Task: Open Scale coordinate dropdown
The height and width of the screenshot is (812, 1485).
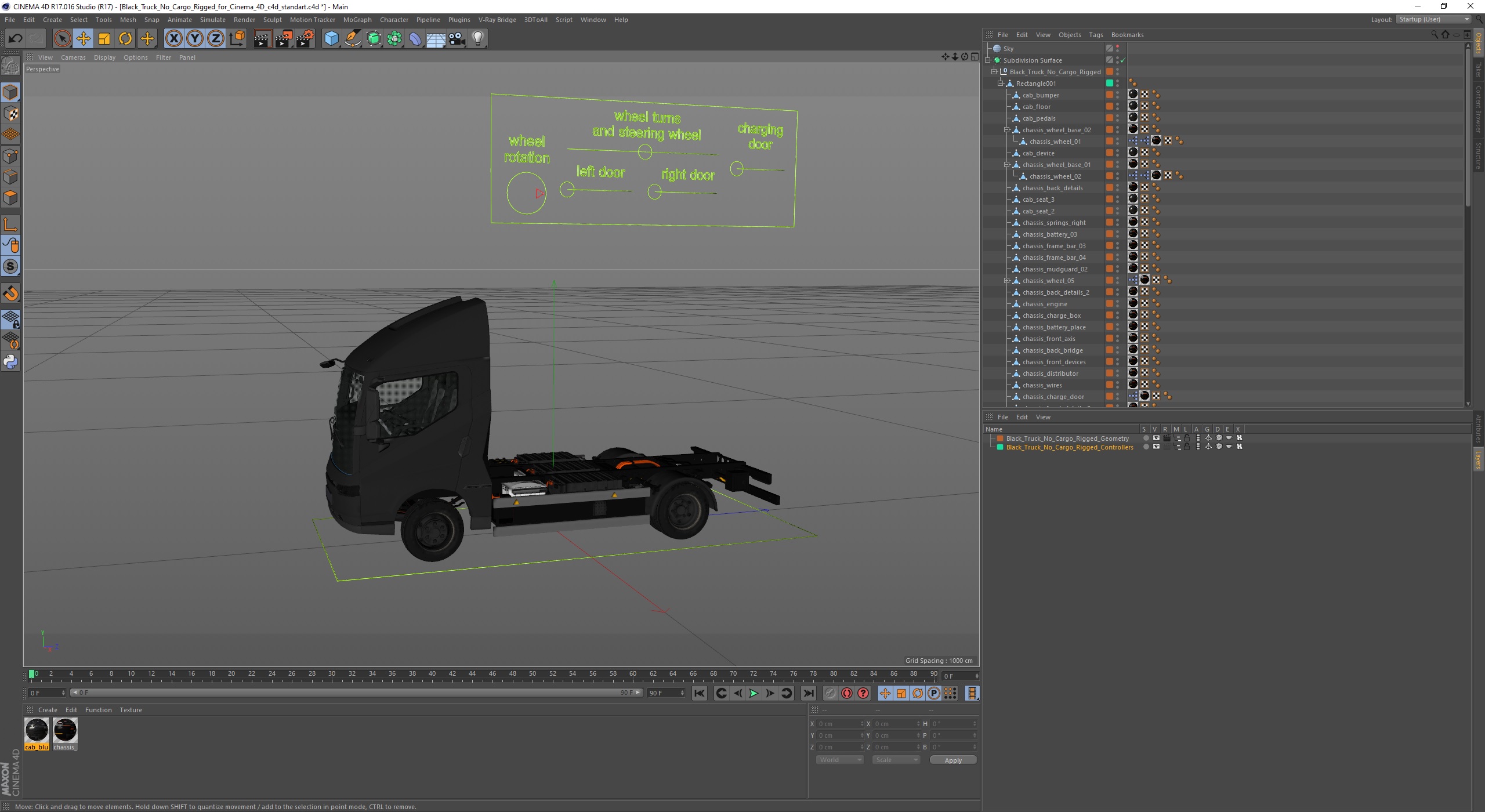Action: [896, 760]
